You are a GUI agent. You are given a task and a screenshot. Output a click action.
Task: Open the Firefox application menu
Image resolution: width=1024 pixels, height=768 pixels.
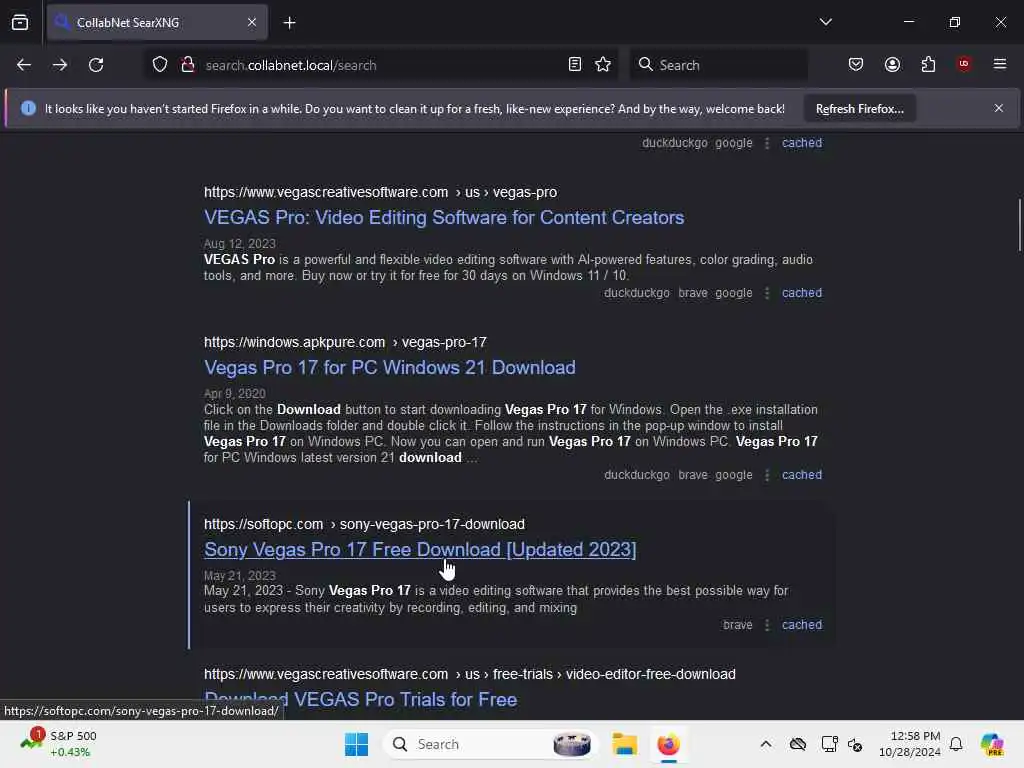pos(1000,64)
